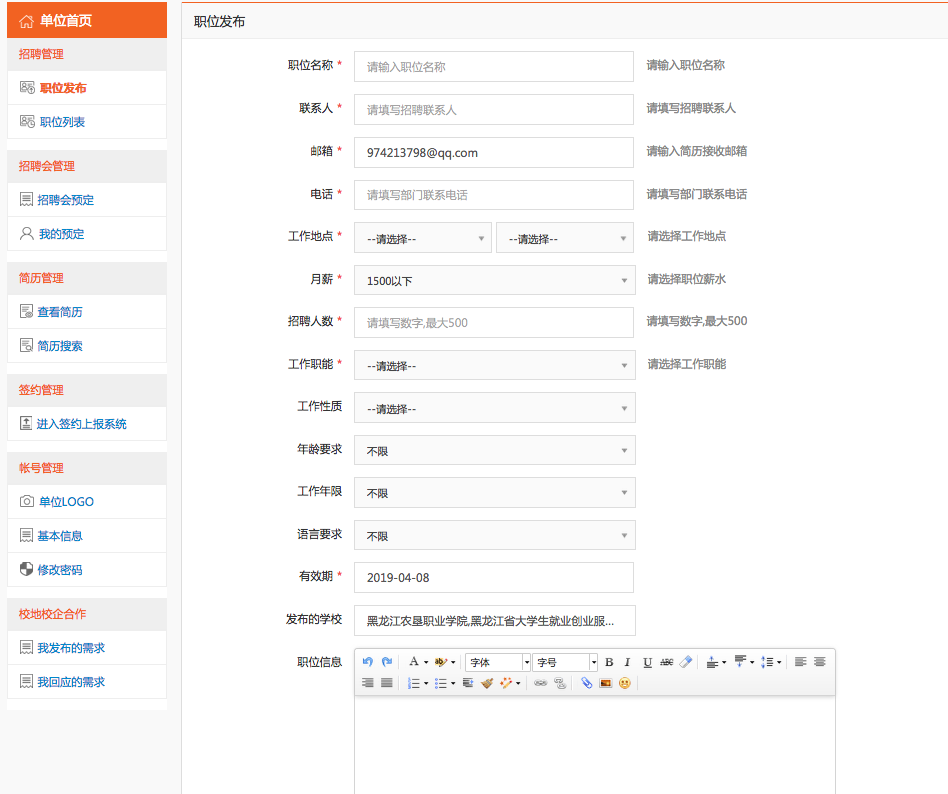The width and height of the screenshot is (948, 794).
Task: Open the 月薪 salary dropdown
Action: tap(494, 280)
